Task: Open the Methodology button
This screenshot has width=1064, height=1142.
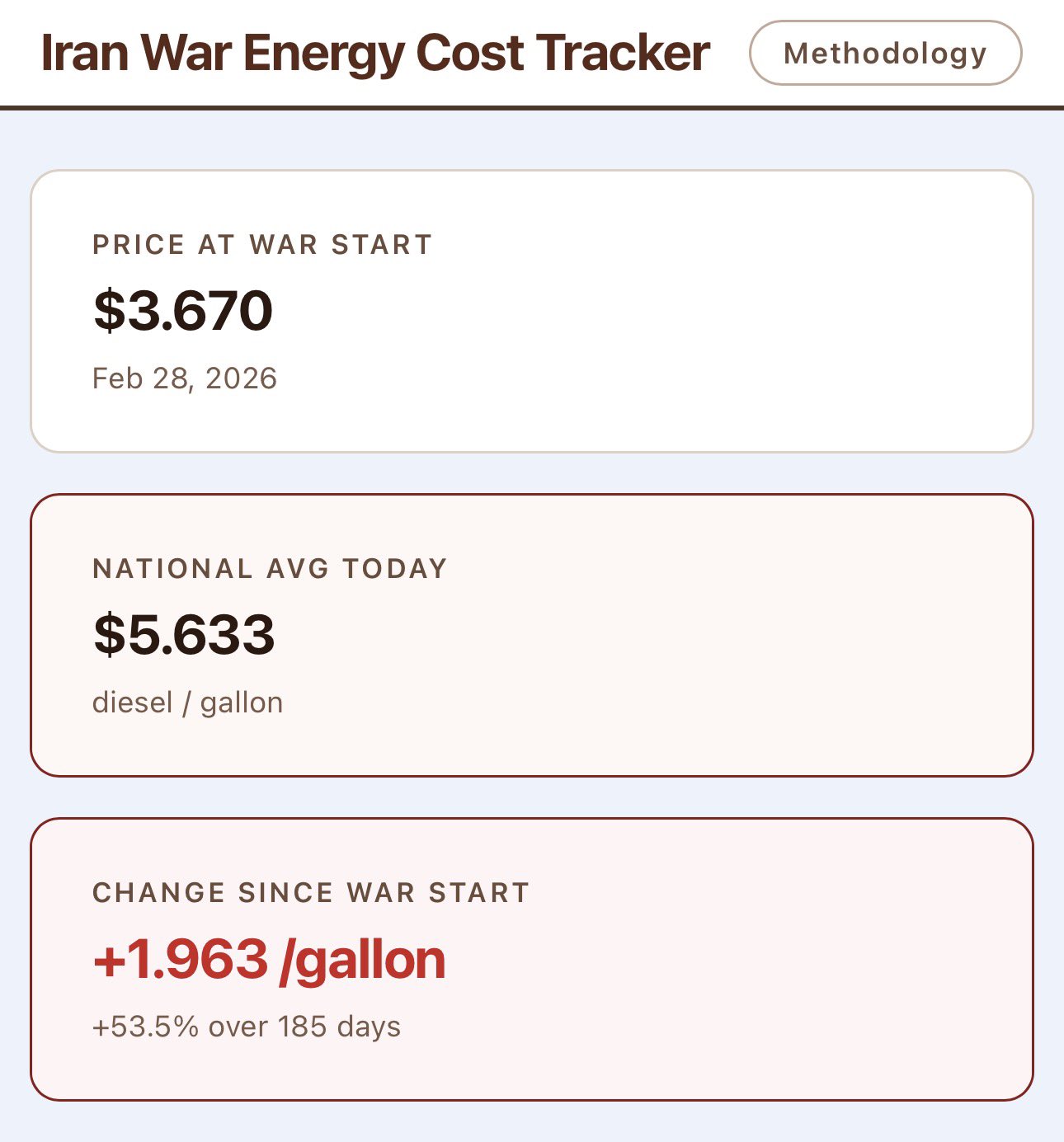Action: coord(885,53)
